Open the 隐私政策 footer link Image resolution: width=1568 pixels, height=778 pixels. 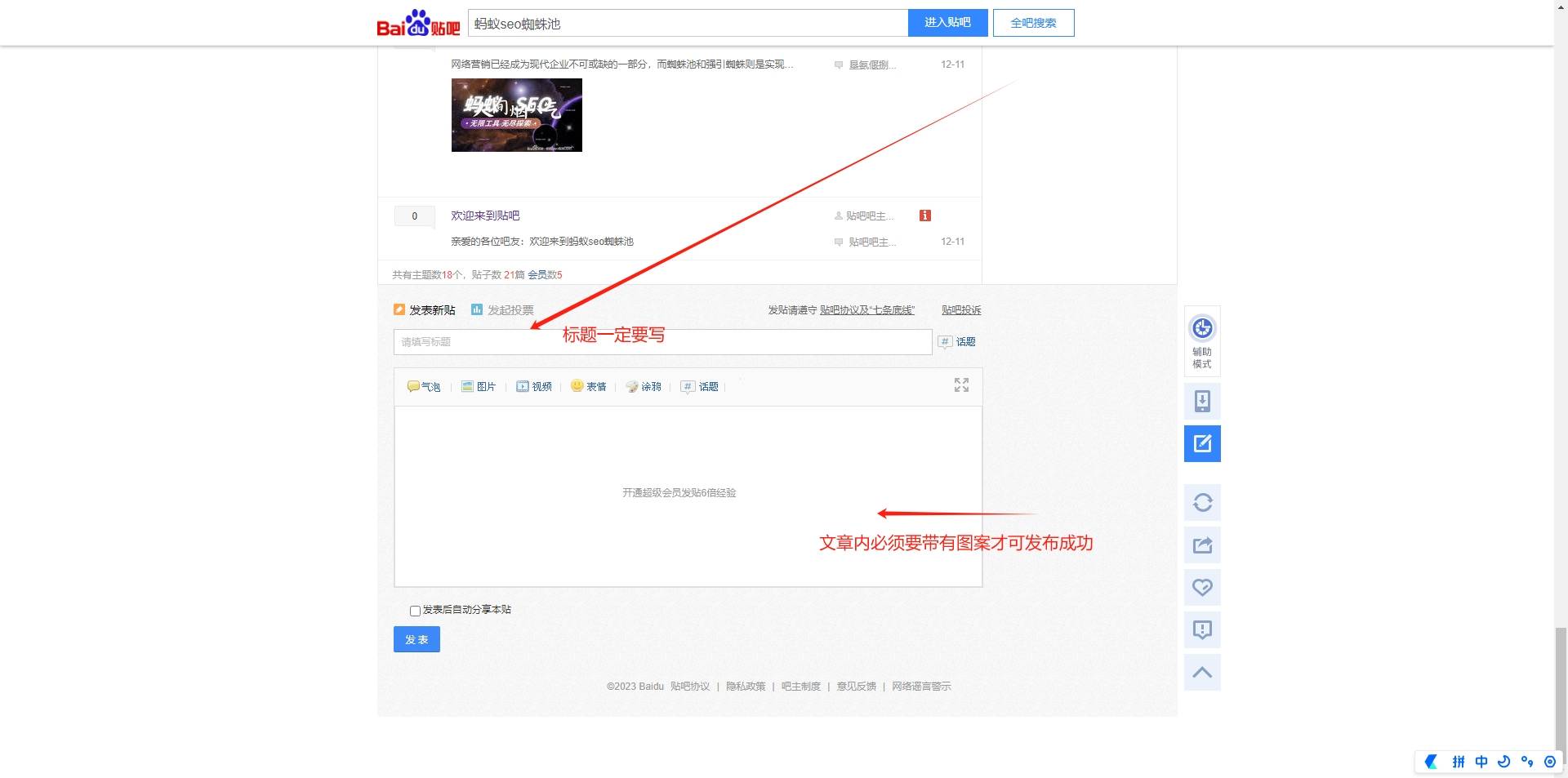click(746, 687)
